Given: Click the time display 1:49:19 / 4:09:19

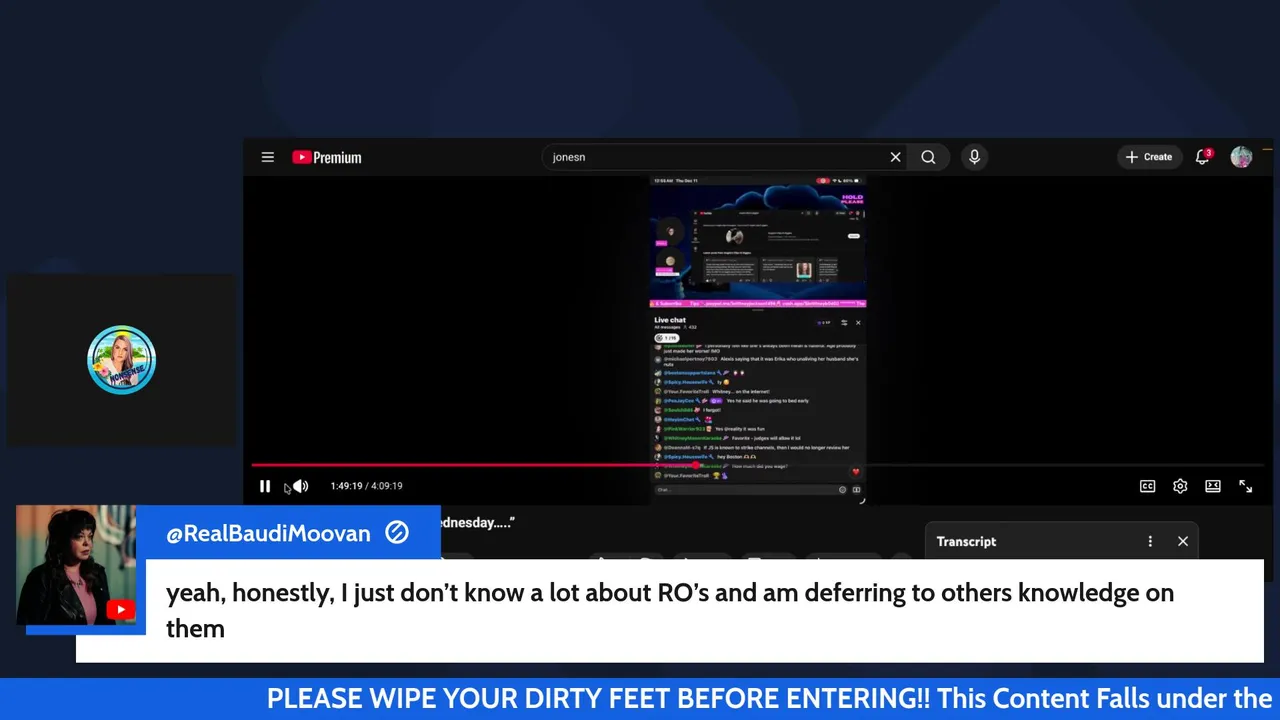Looking at the screenshot, I should (366, 486).
